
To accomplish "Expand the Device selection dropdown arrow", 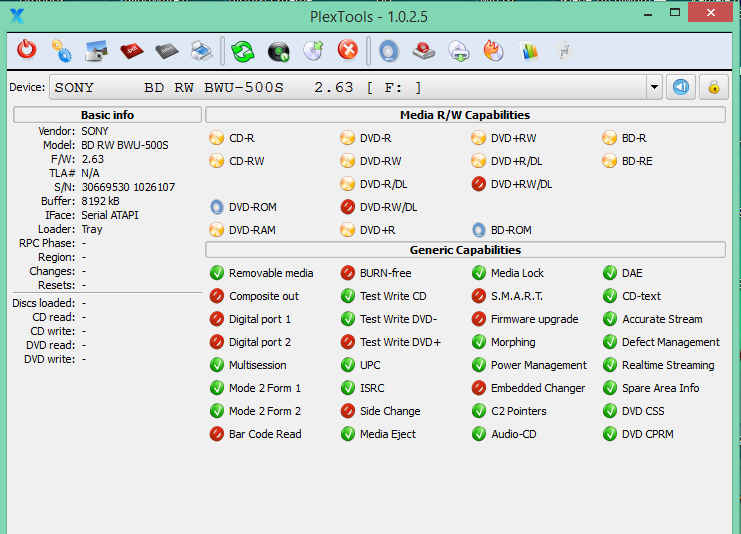I will coord(654,87).
